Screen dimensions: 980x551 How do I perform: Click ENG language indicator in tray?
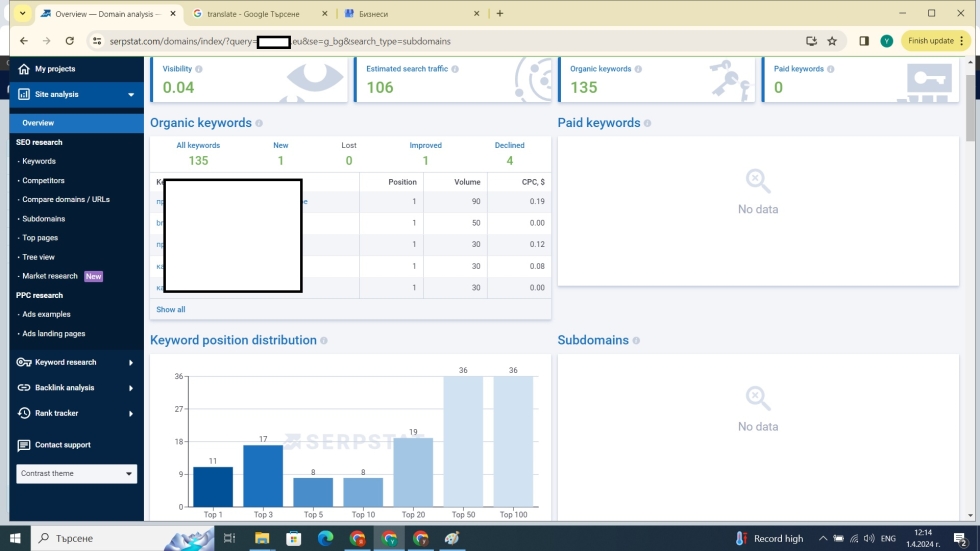888,539
